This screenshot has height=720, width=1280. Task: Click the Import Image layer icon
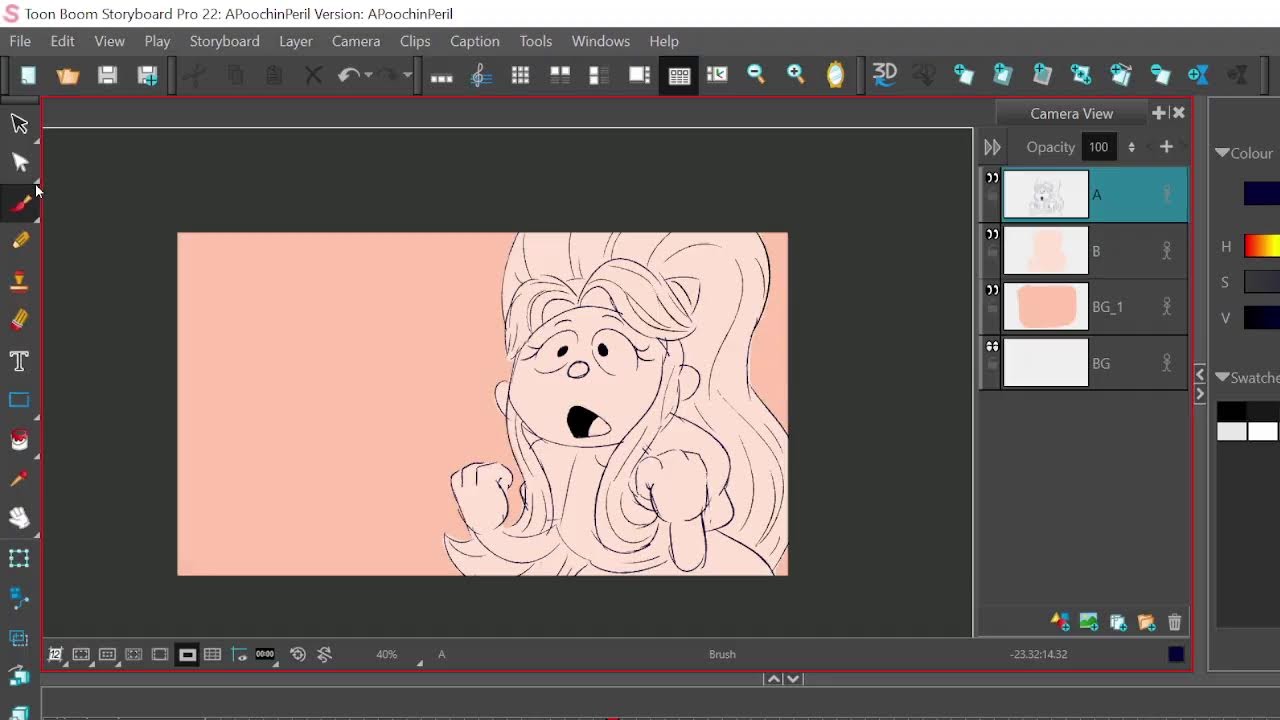pyautogui.click(x=1089, y=622)
